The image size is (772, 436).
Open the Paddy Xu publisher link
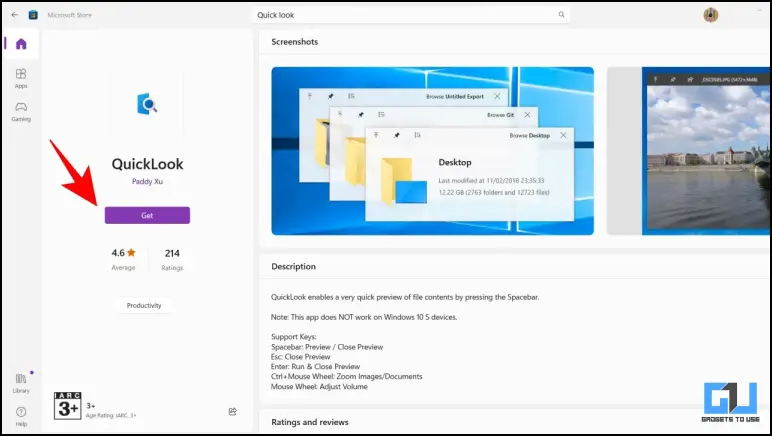tap(147, 181)
